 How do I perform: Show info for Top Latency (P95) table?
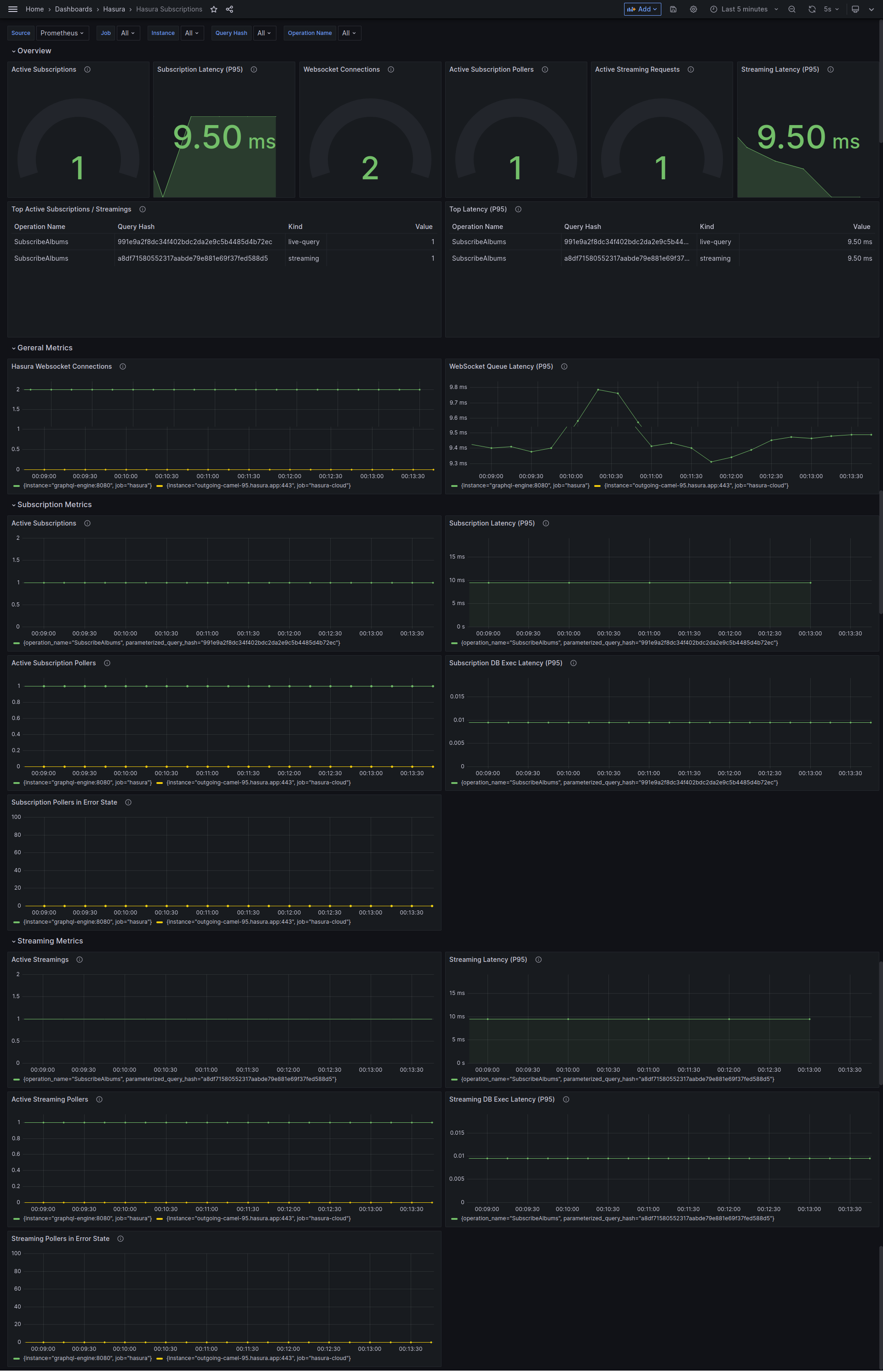(518, 209)
